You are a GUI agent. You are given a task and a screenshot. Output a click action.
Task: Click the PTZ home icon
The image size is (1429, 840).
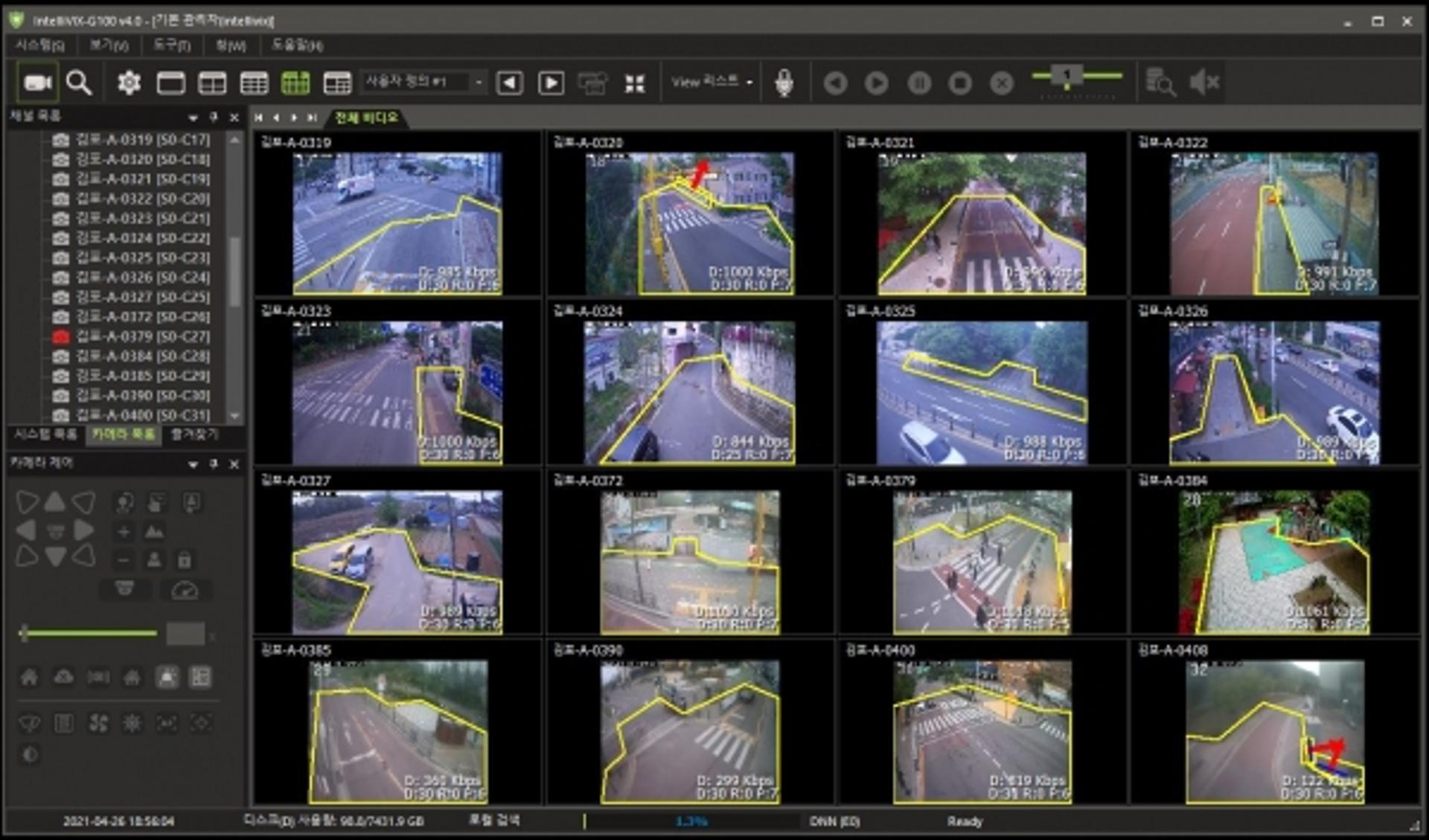tap(29, 677)
